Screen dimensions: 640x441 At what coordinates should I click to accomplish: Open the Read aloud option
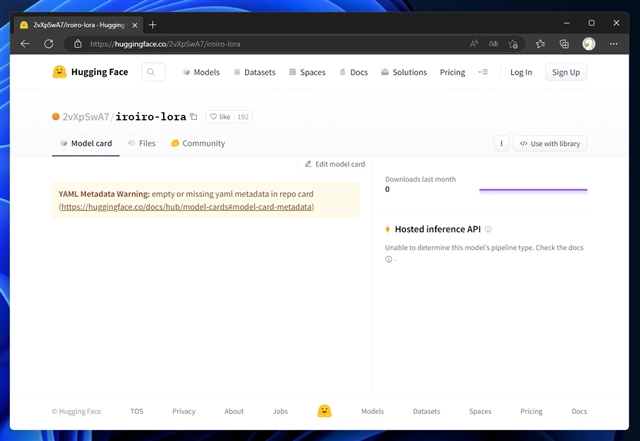click(474, 44)
